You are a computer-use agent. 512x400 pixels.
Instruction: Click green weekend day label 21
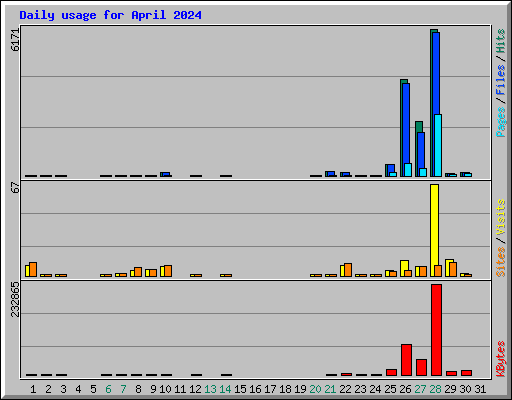330,389
